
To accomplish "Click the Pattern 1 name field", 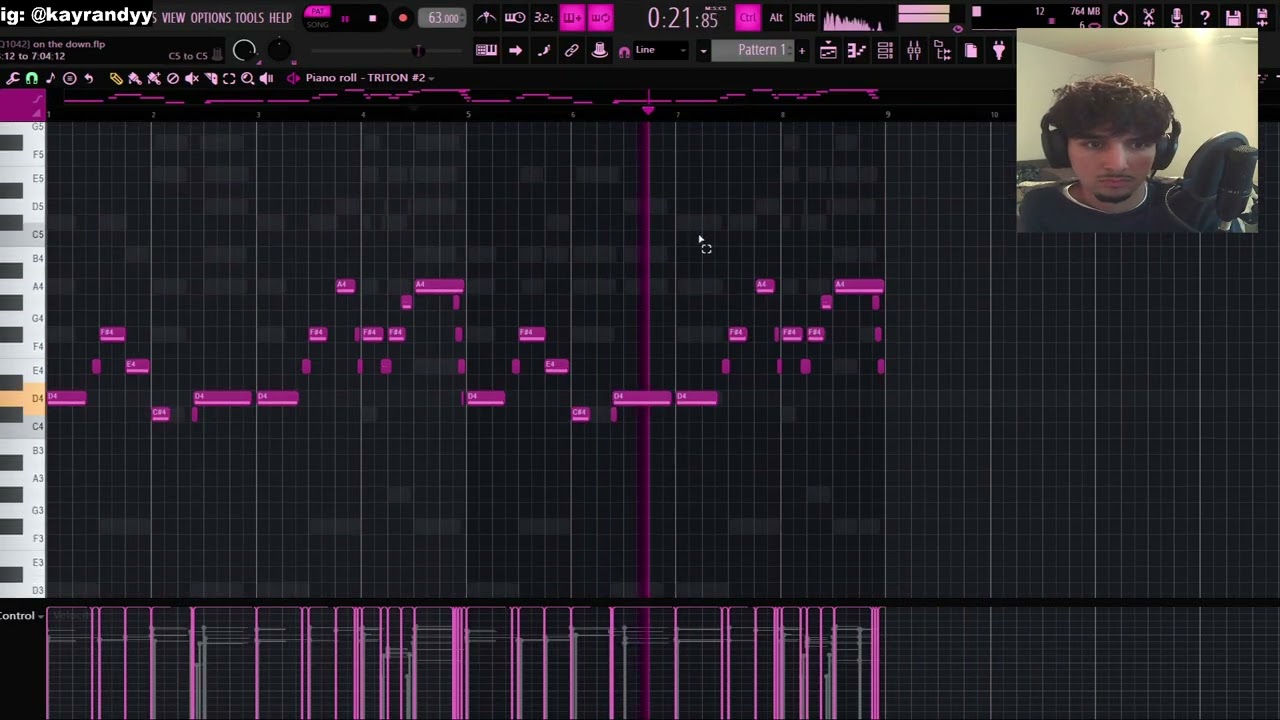I will click(x=752, y=50).
